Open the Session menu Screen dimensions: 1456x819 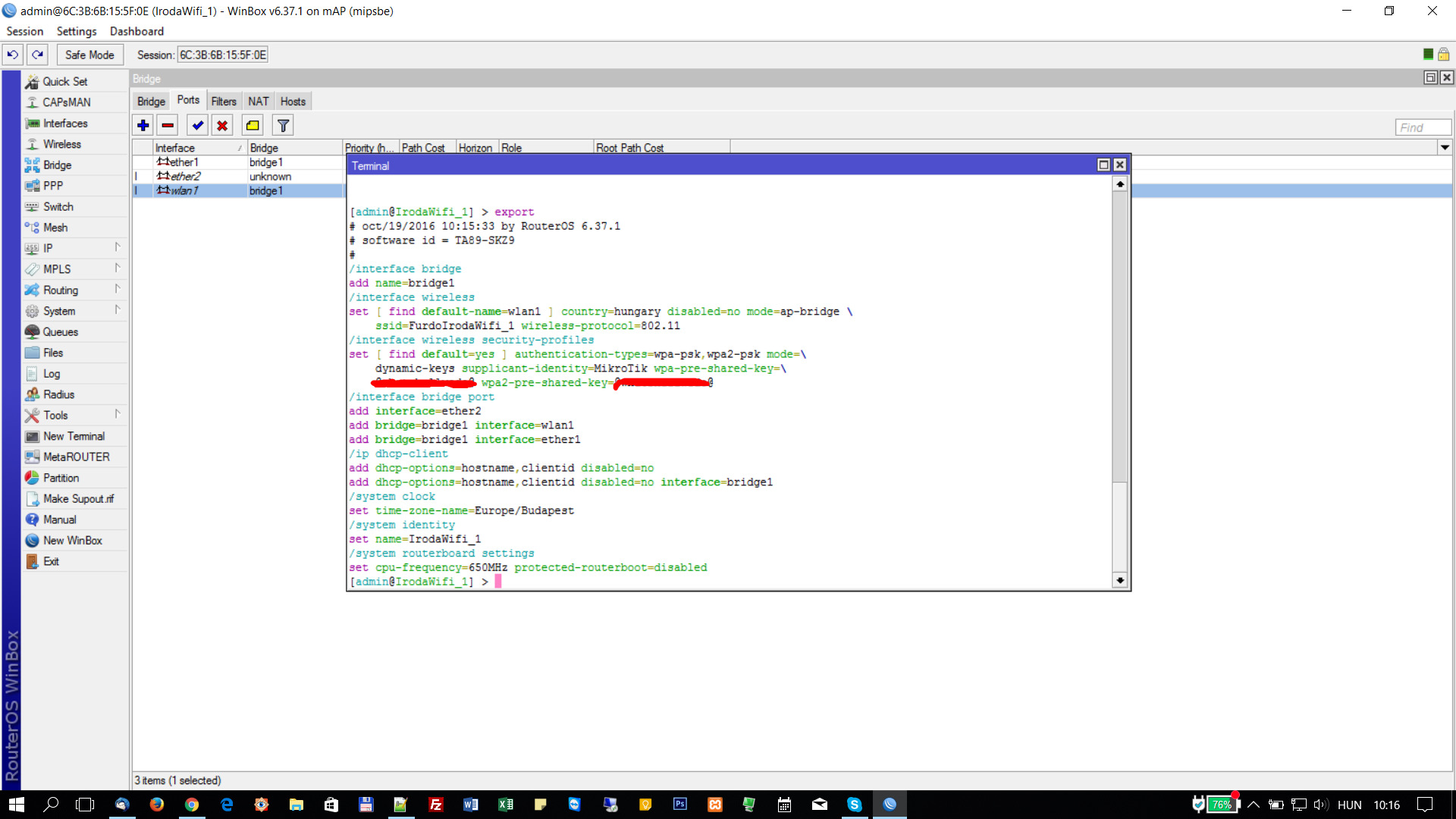click(25, 31)
